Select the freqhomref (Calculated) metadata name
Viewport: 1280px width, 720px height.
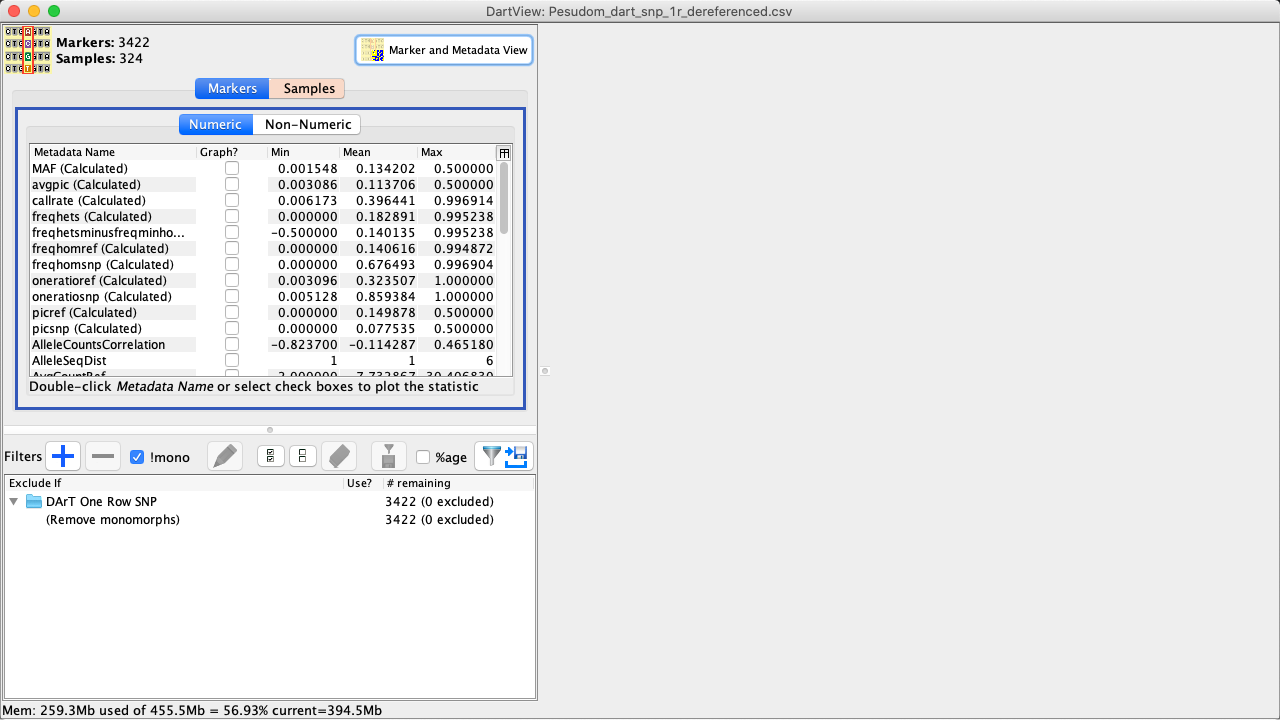click(100, 248)
